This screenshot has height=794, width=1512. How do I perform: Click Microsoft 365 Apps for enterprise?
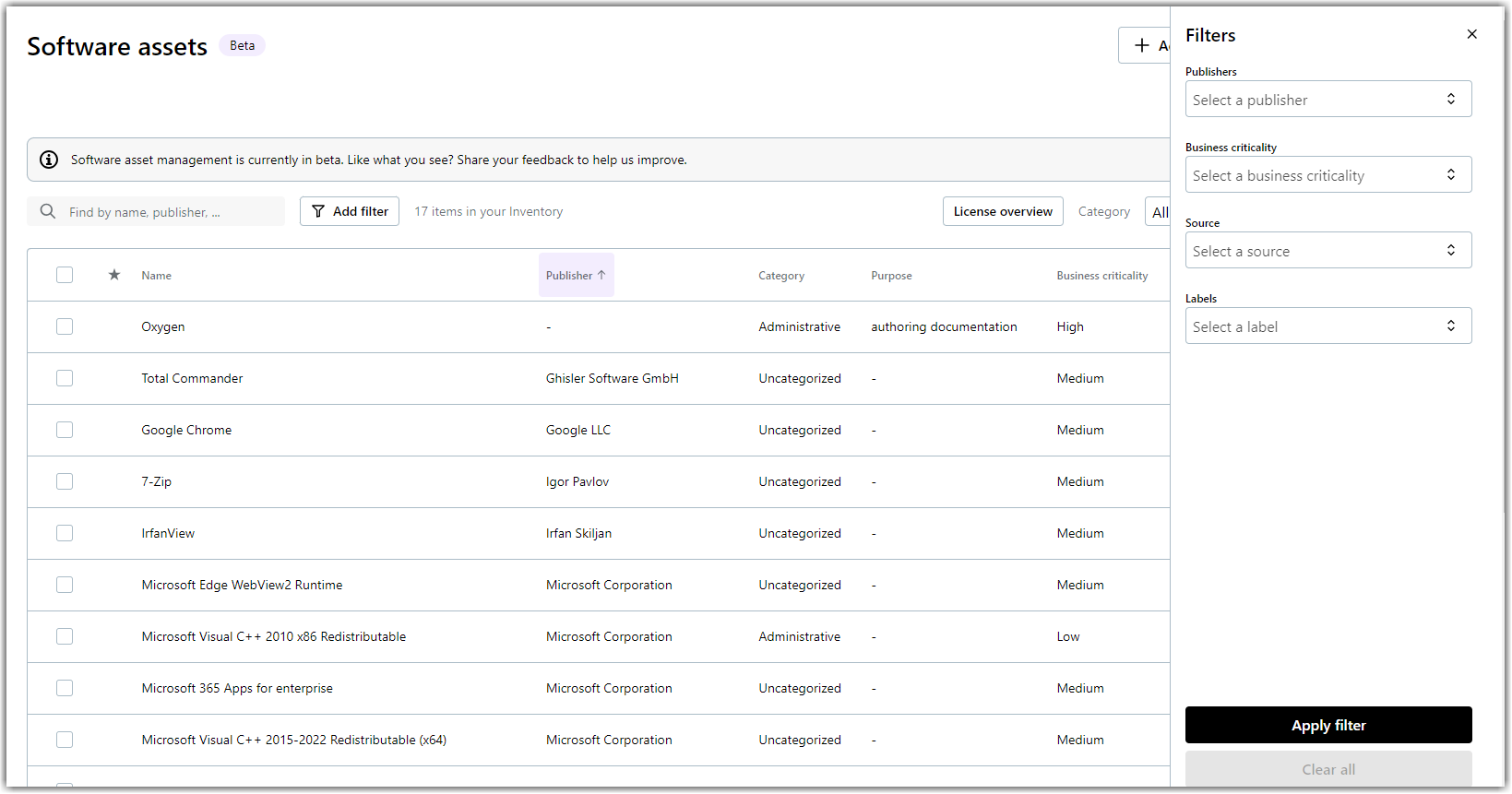237,688
